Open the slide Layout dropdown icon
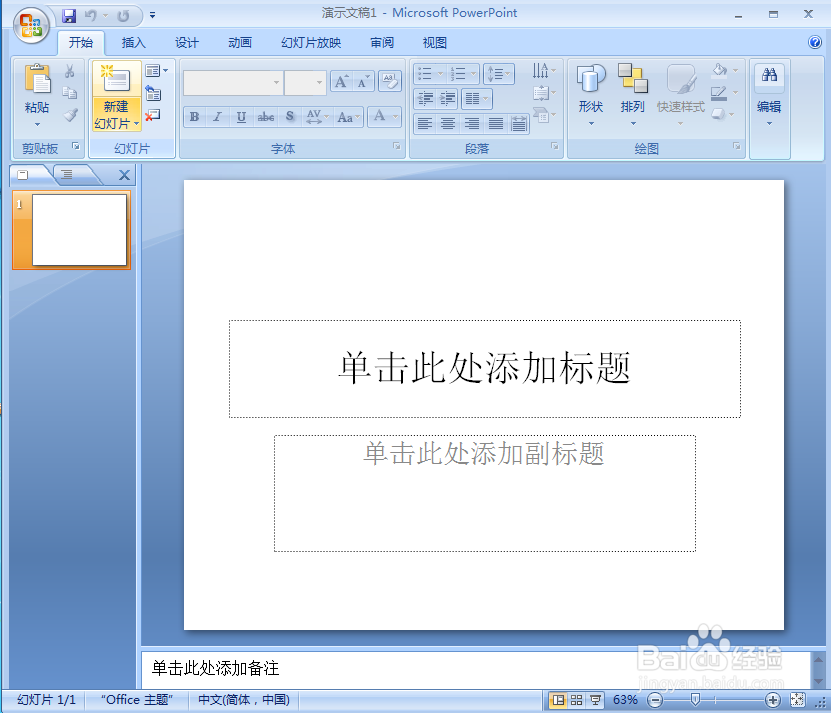 pos(156,71)
